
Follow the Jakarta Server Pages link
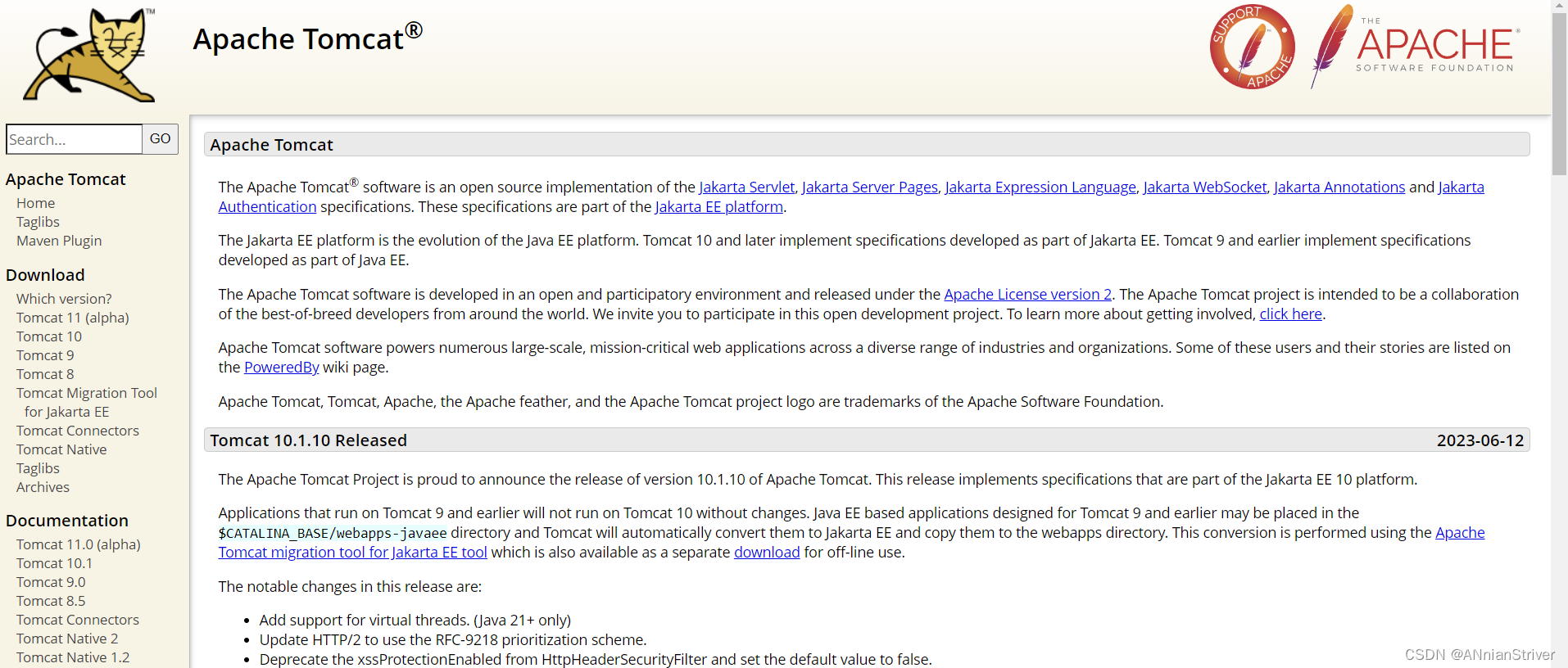869,187
